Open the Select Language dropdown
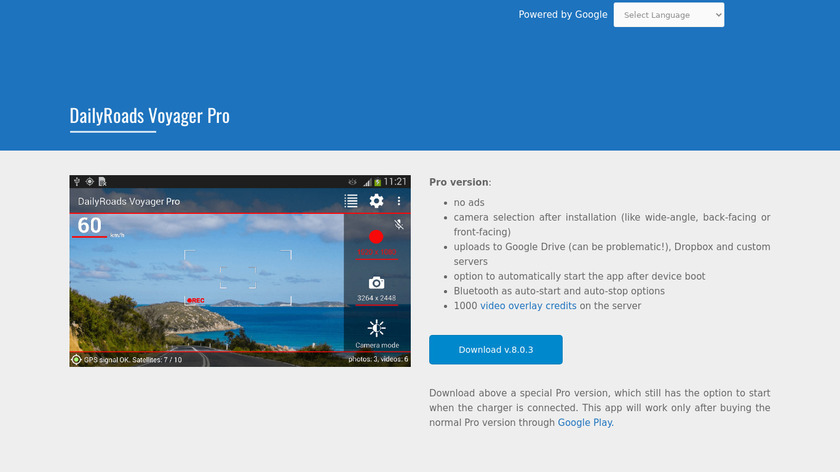The image size is (840, 472). tap(669, 15)
